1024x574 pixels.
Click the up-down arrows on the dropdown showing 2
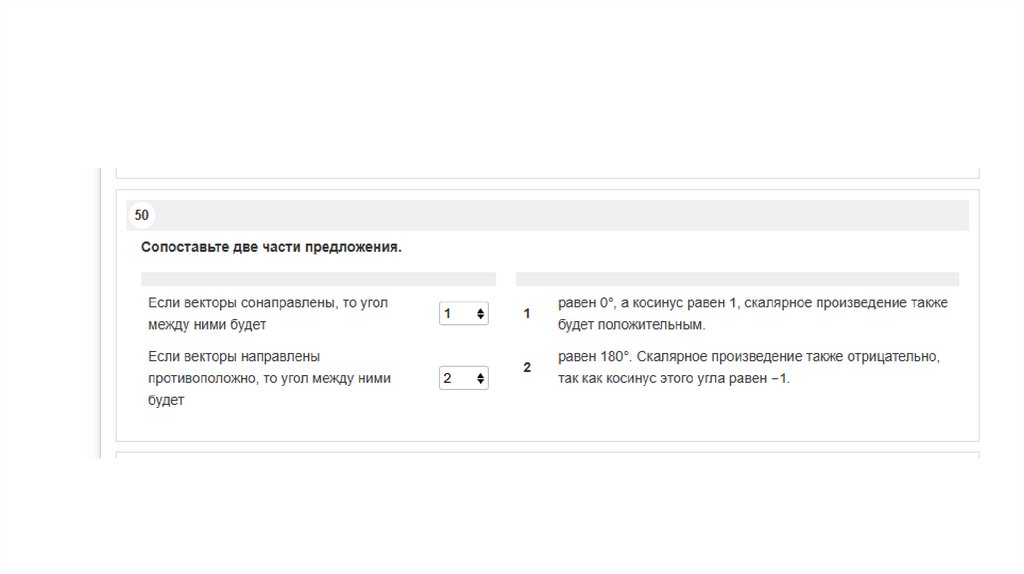481,378
